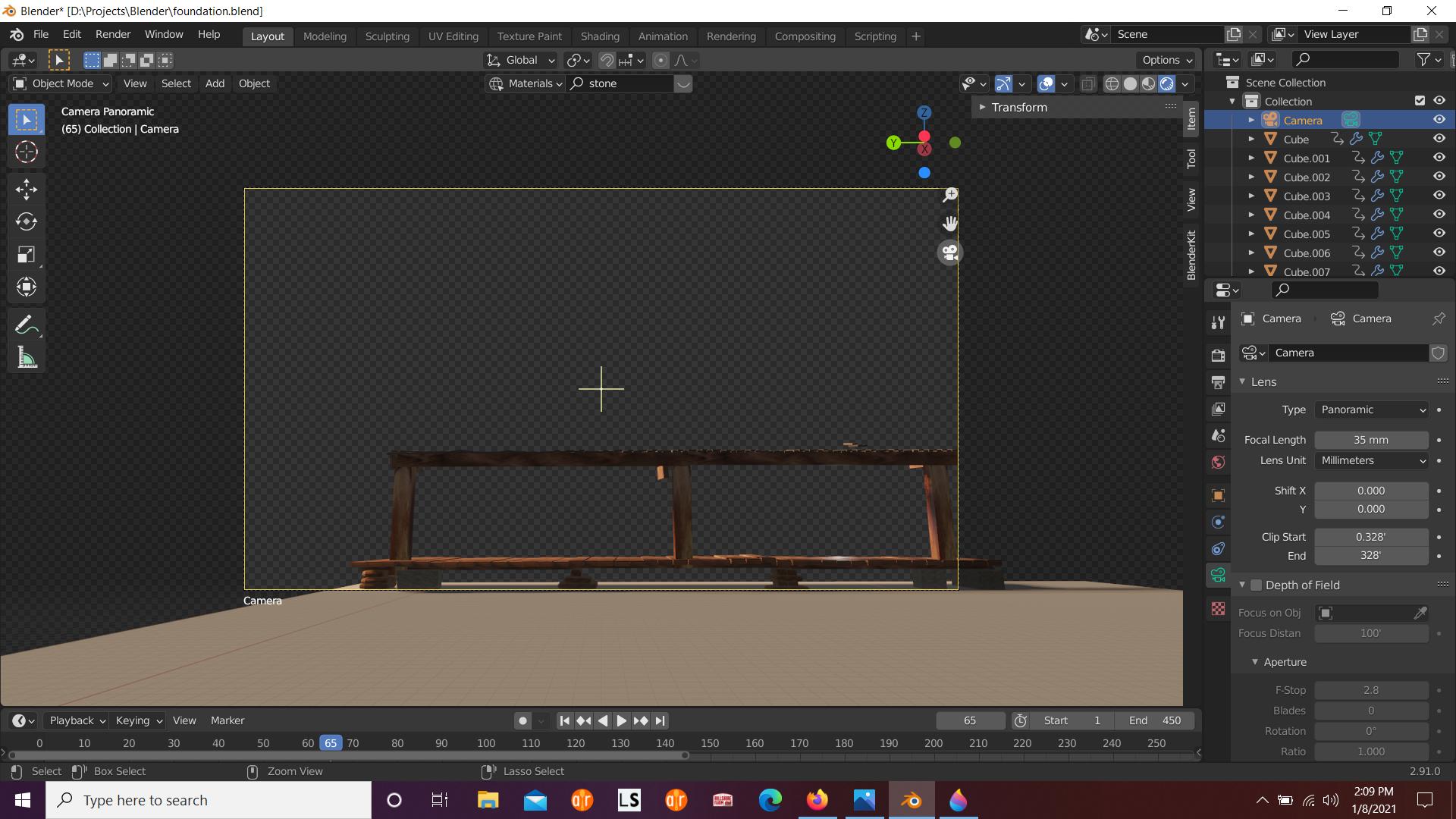Switch to wireframe viewport shading
Viewport: 1456px width, 819px height.
[1112, 83]
